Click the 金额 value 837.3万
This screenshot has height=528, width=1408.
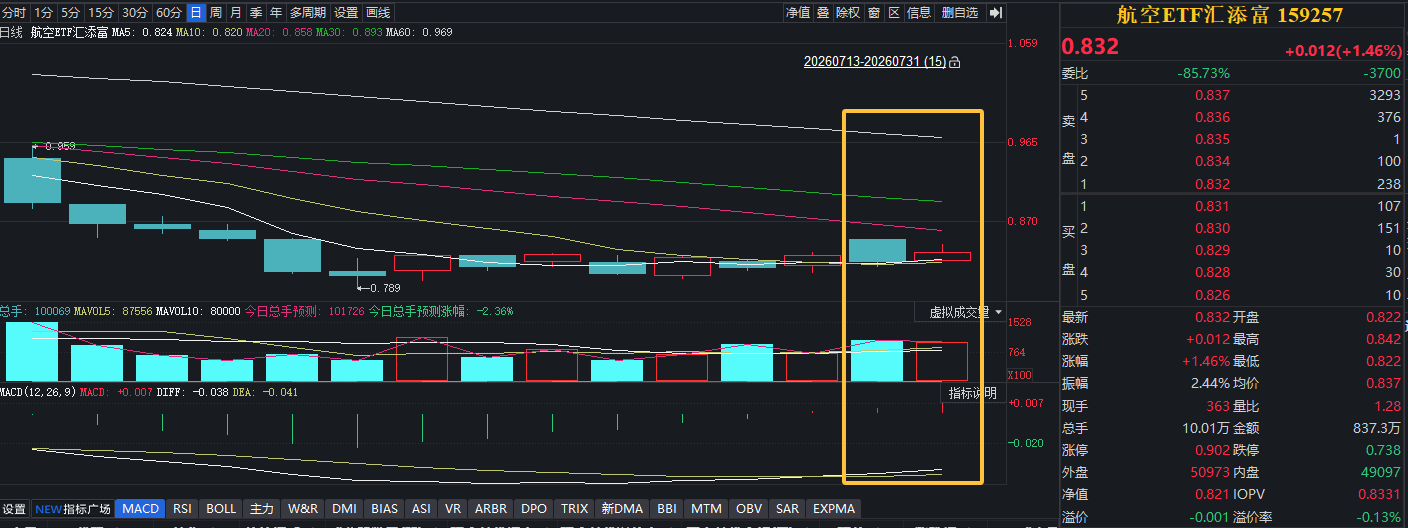tap(1376, 428)
